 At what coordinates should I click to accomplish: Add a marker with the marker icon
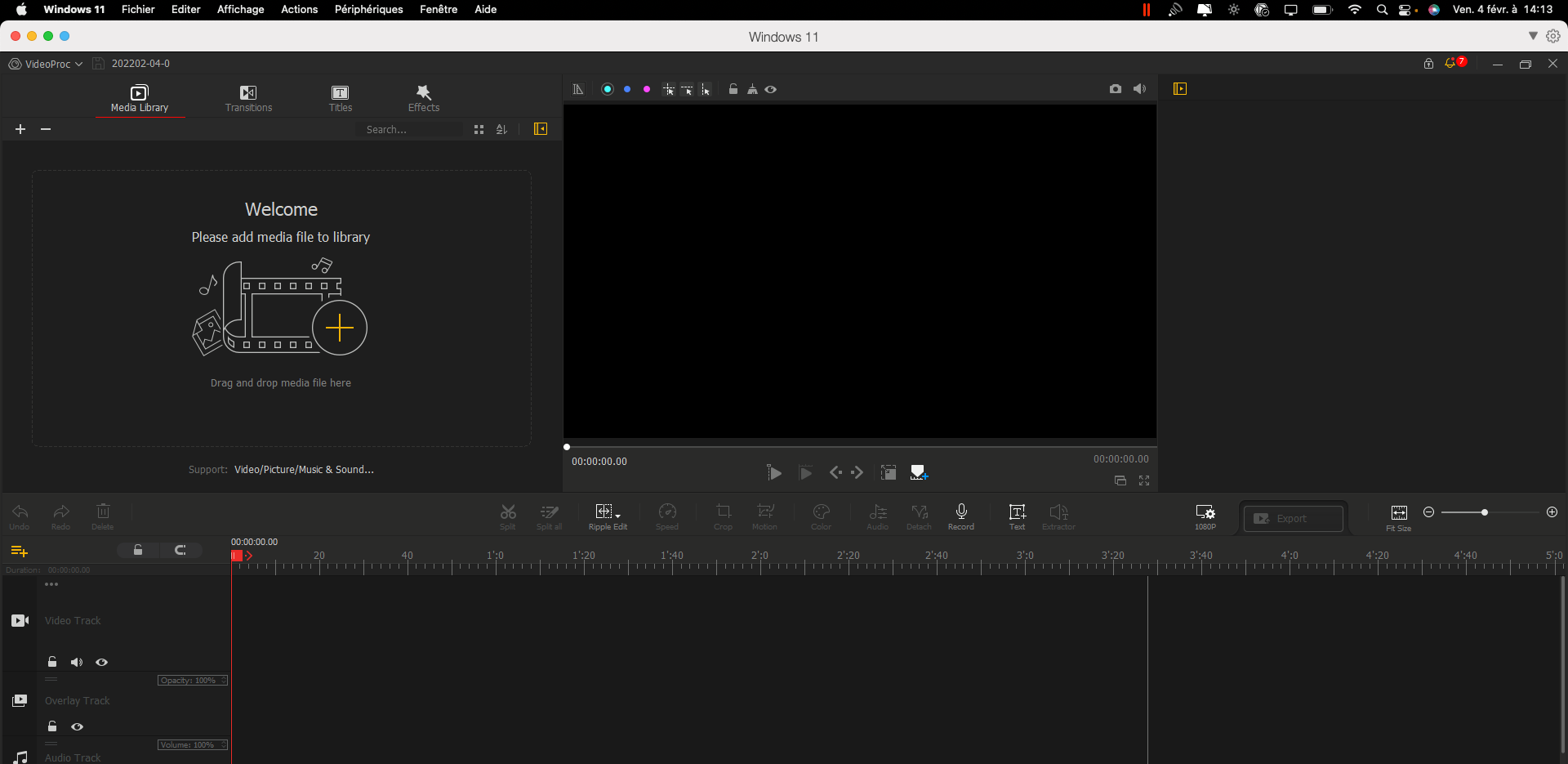pos(920,472)
